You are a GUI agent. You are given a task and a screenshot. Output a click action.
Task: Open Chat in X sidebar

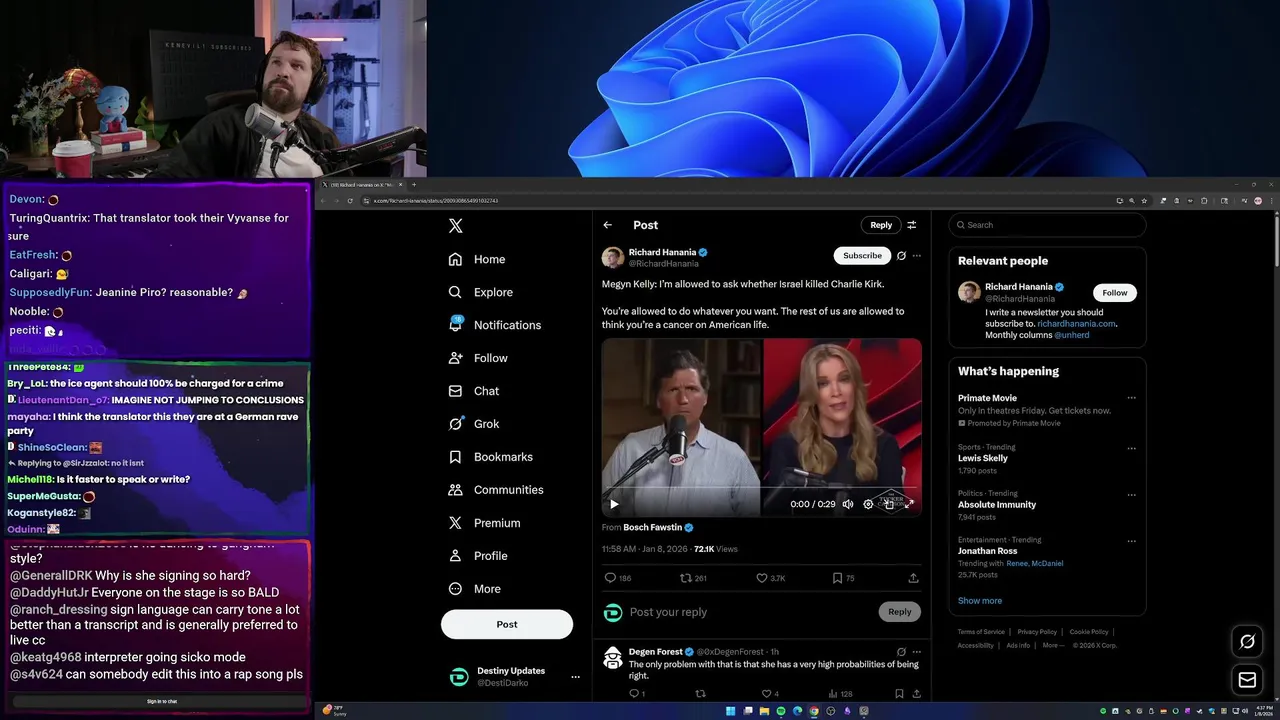click(x=474, y=391)
